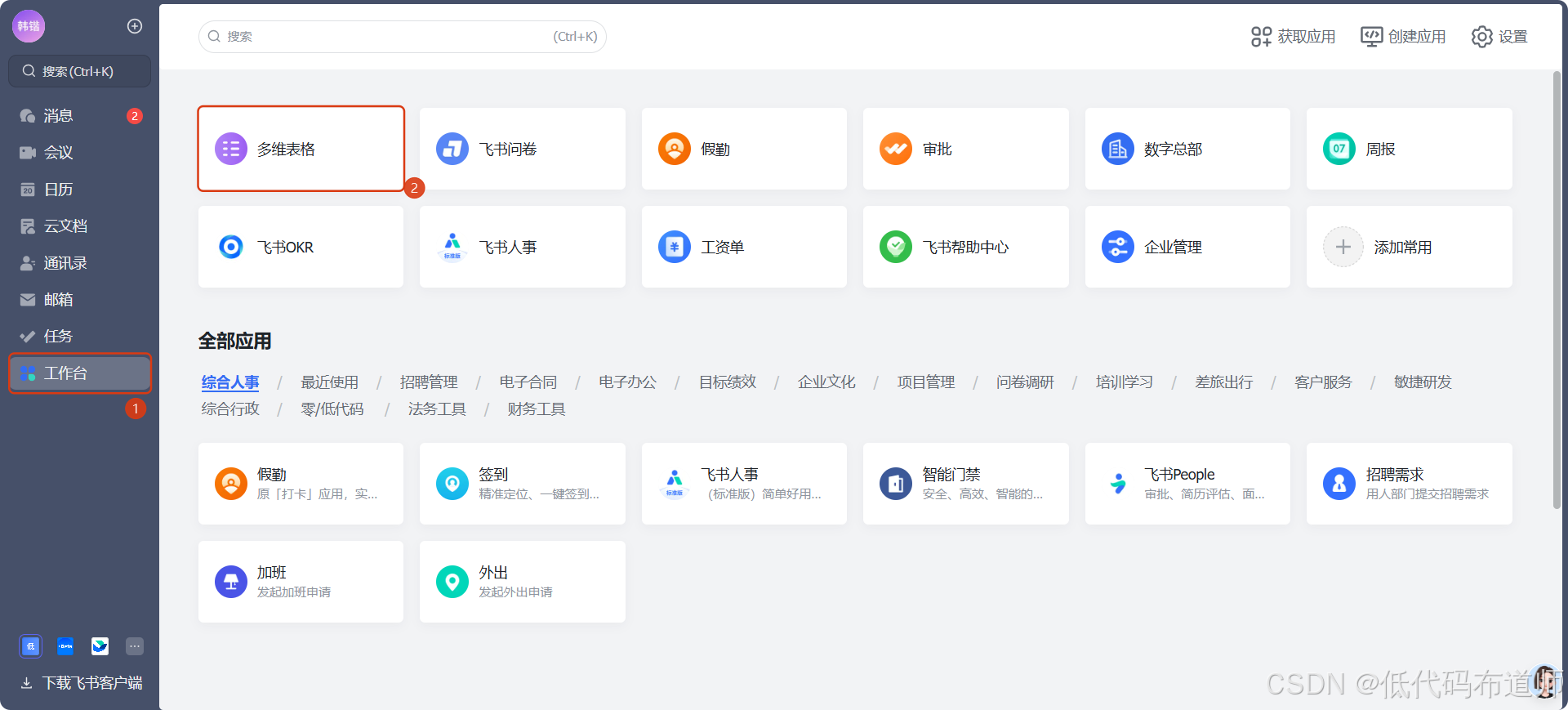Select the 法务工具 category tab
The height and width of the screenshot is (710, 1568).
click(x=437, y=409)
